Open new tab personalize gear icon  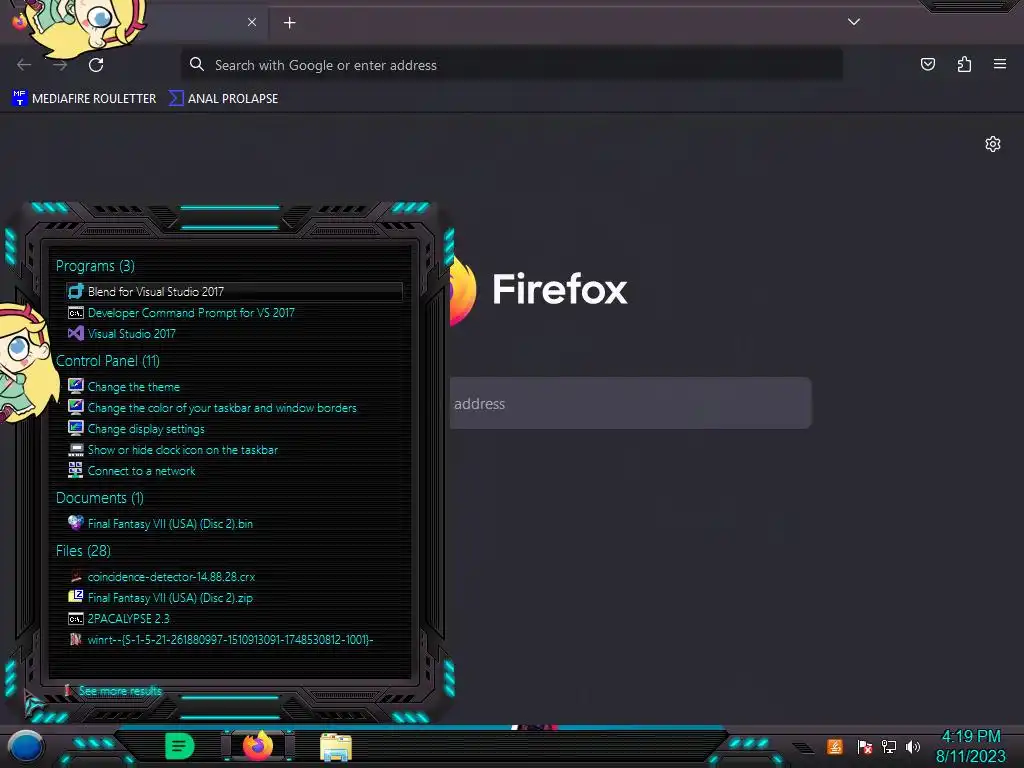click(993, 144)
